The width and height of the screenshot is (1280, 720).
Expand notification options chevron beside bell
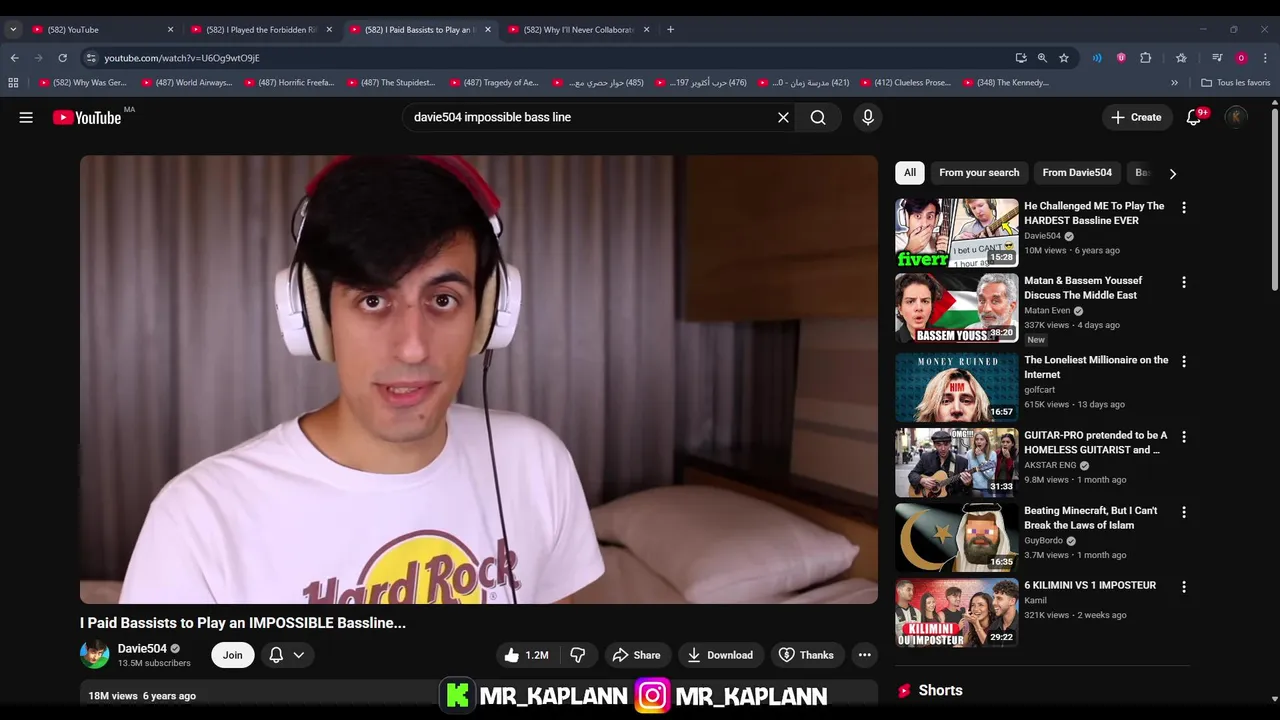[299, 655]
